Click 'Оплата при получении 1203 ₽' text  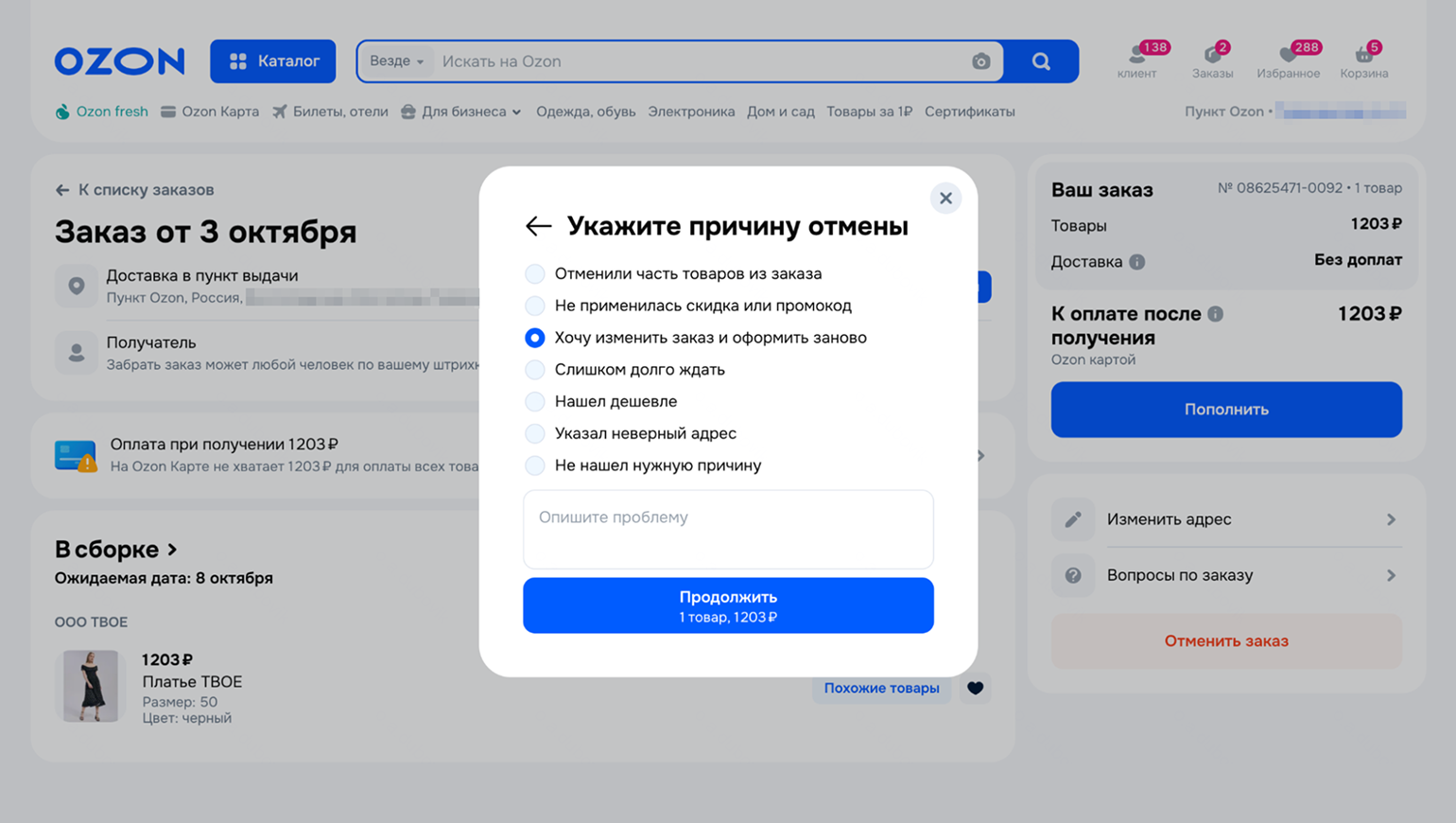point(224,445)
